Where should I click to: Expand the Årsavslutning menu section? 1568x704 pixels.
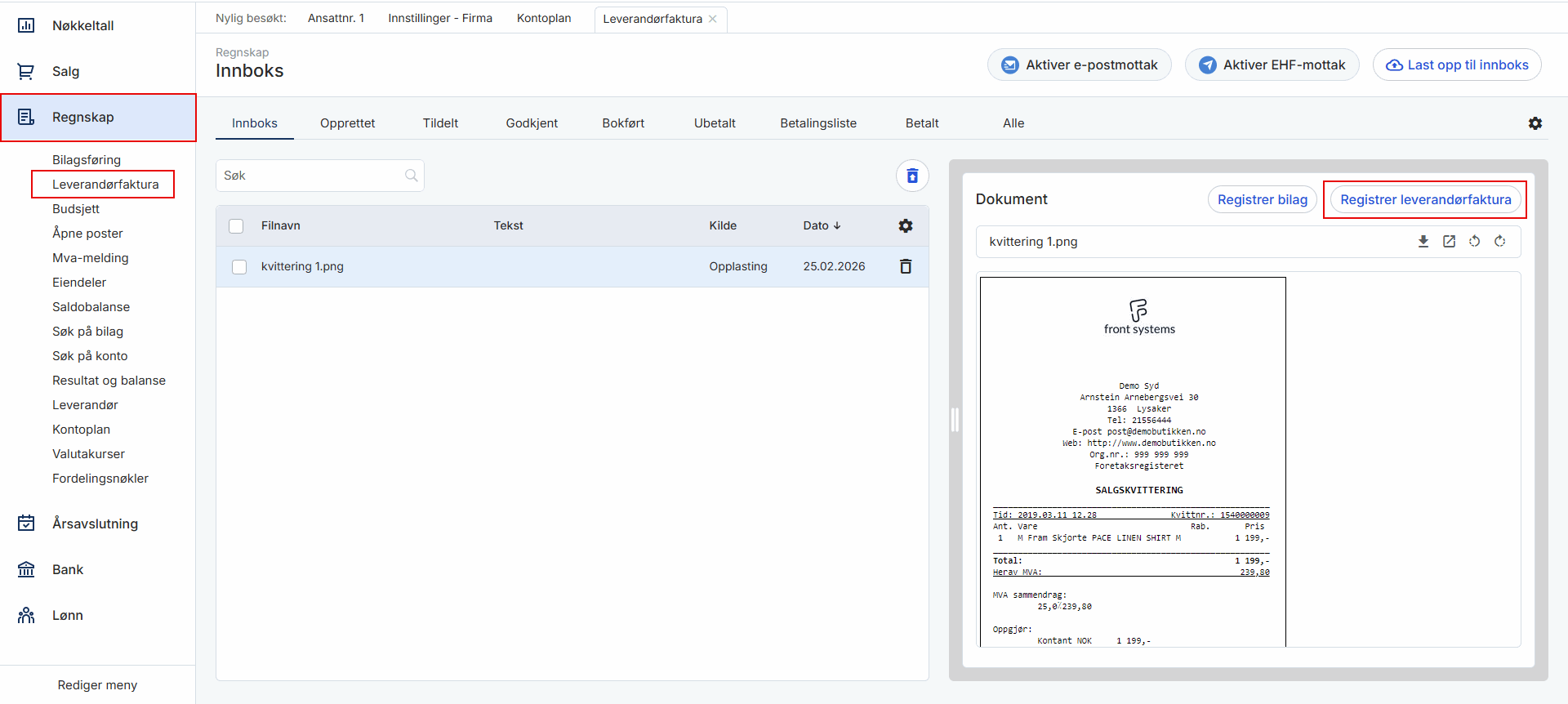pyautogui.click(x=95, y=524)
